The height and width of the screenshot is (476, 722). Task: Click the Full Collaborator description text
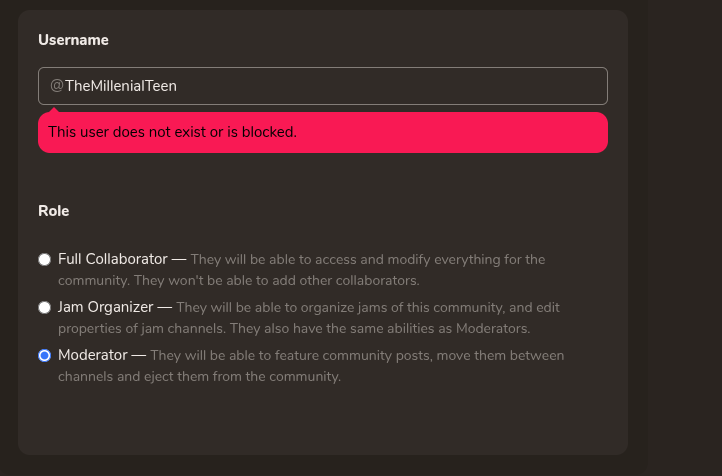click(x=368, y=260)
